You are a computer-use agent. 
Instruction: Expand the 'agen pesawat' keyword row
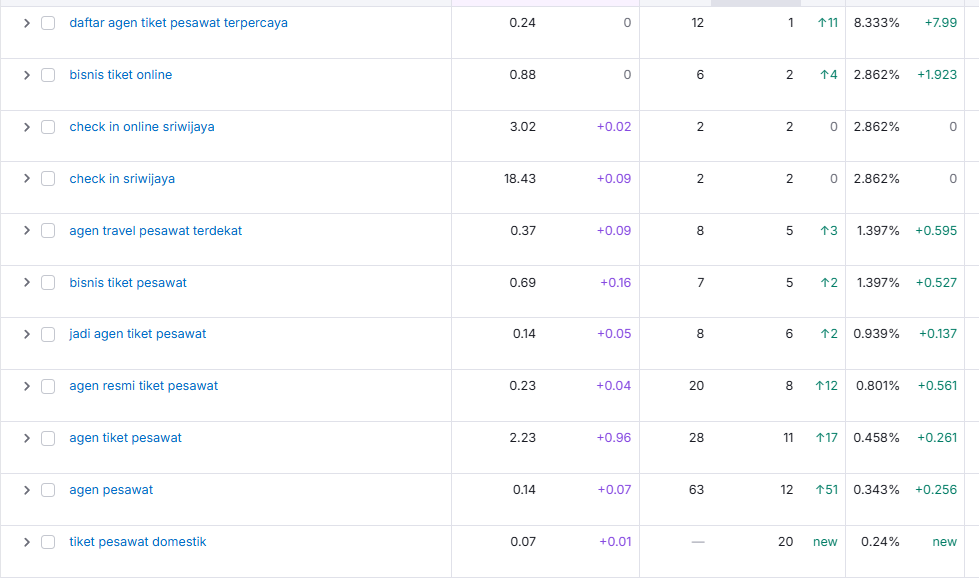pos(27,490)
